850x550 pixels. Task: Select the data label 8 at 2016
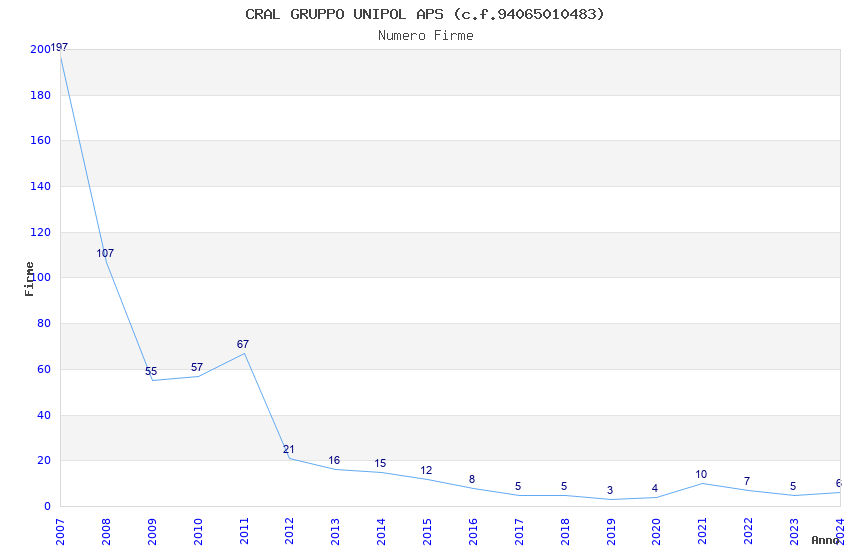[x=472, y=479]
